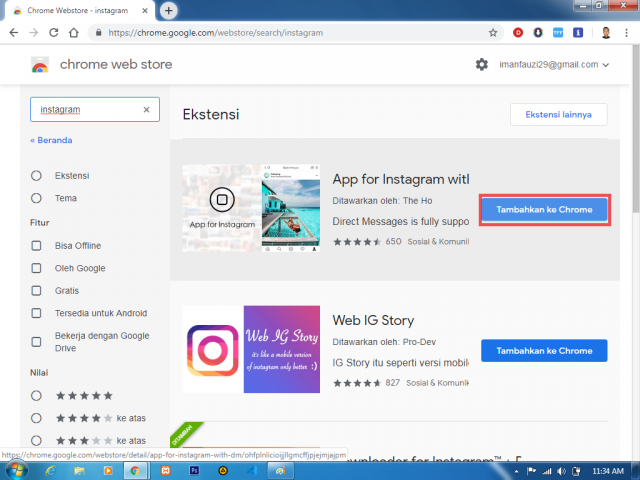Select four stars ke atas filter

pos(36,418)
